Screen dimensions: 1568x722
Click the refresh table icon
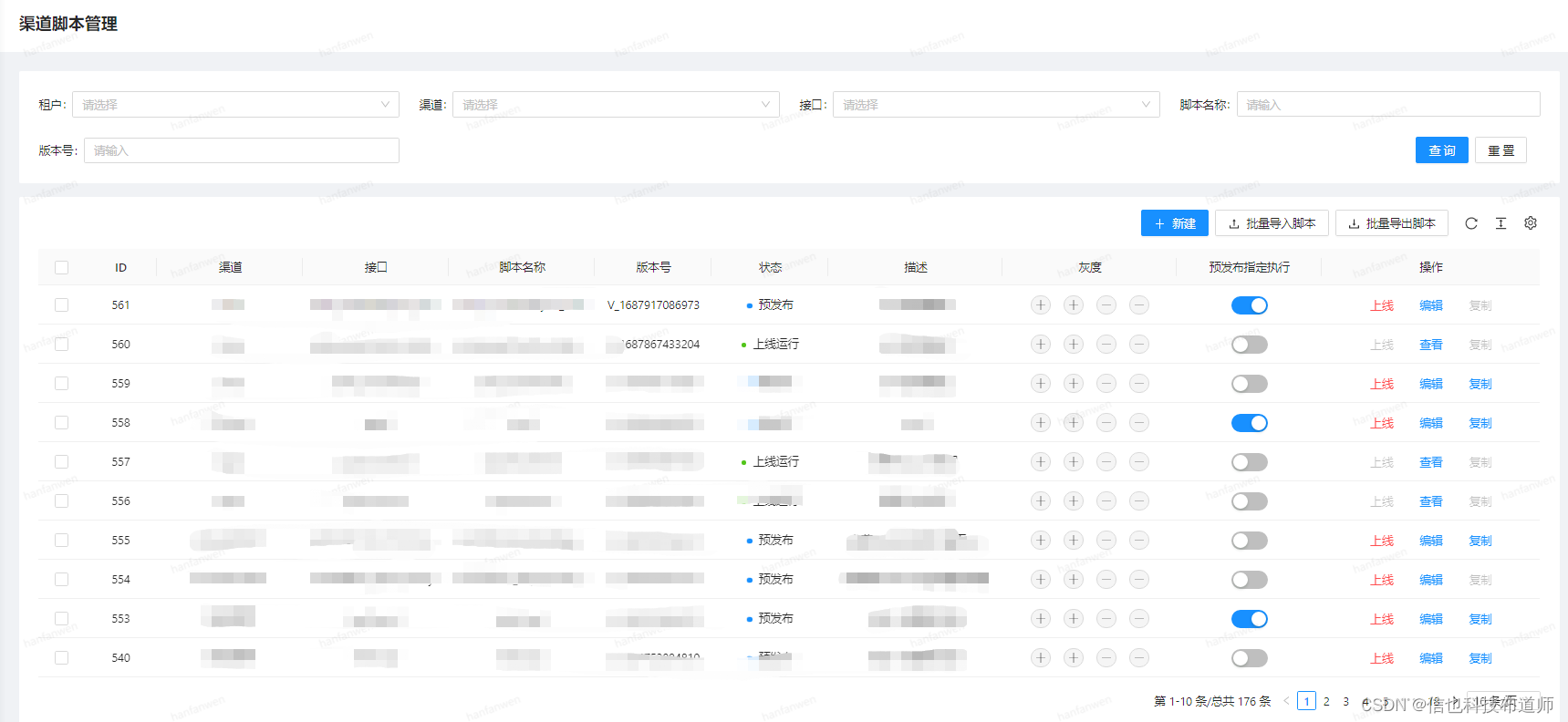point(1471,223)
